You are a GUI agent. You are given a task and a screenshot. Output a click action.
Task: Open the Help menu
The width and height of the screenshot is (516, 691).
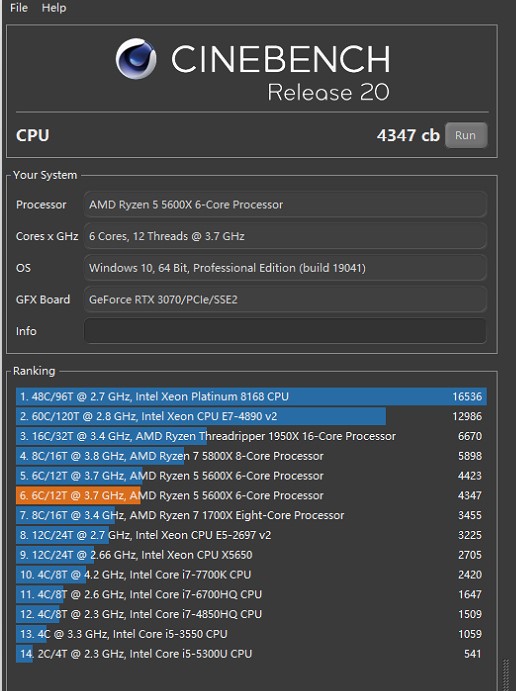coord(54,7)
